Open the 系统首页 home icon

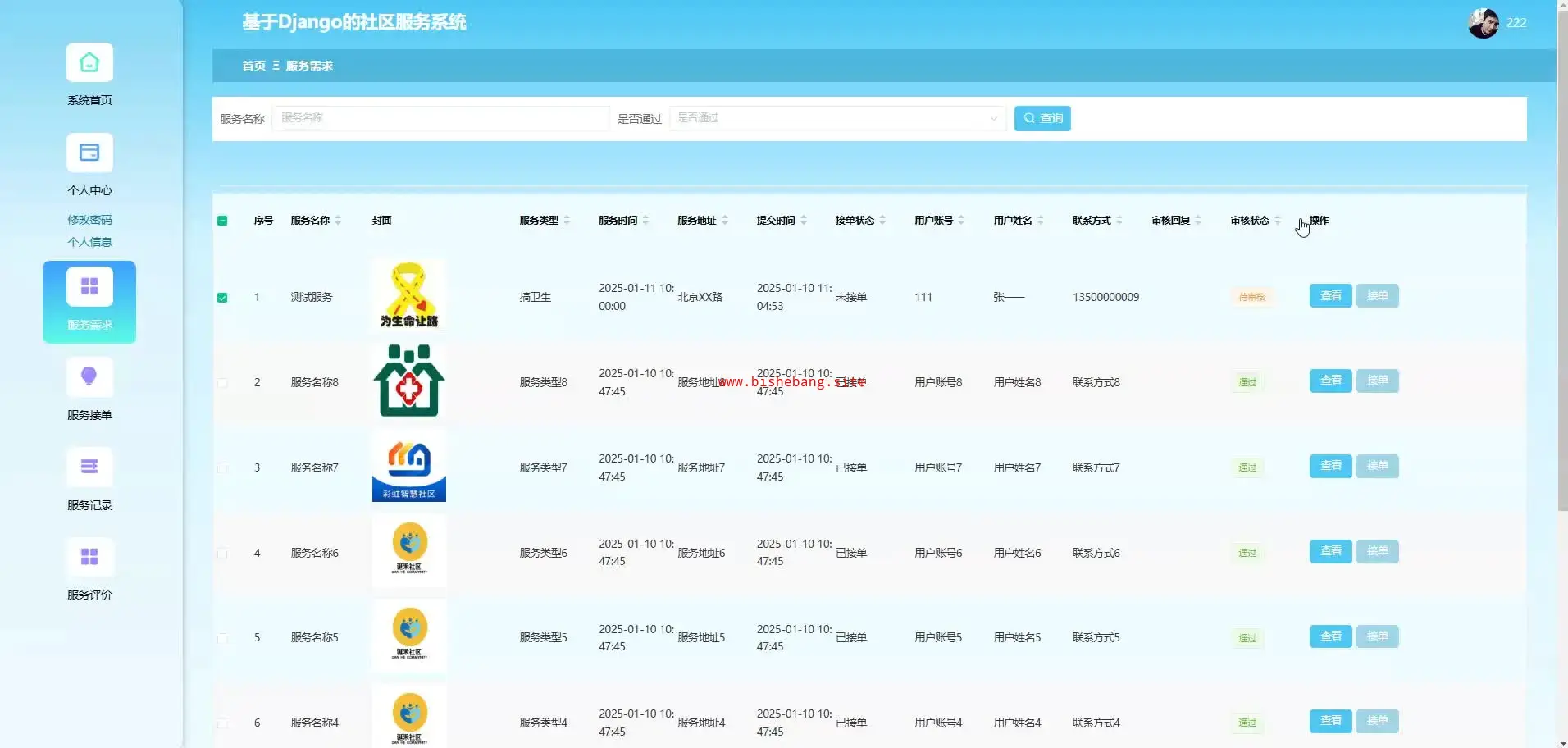pos(89,63)
